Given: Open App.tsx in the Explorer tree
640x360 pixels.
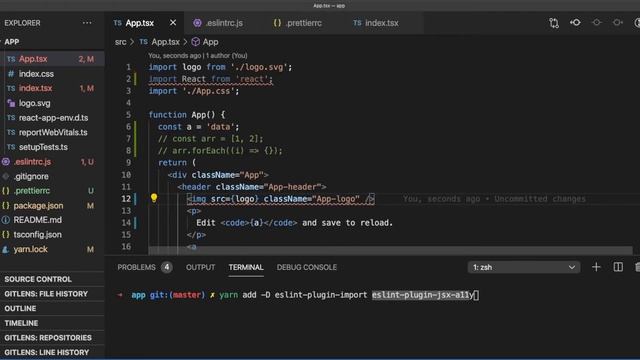Looking at the screenshot, I should (x=52, y=59).
